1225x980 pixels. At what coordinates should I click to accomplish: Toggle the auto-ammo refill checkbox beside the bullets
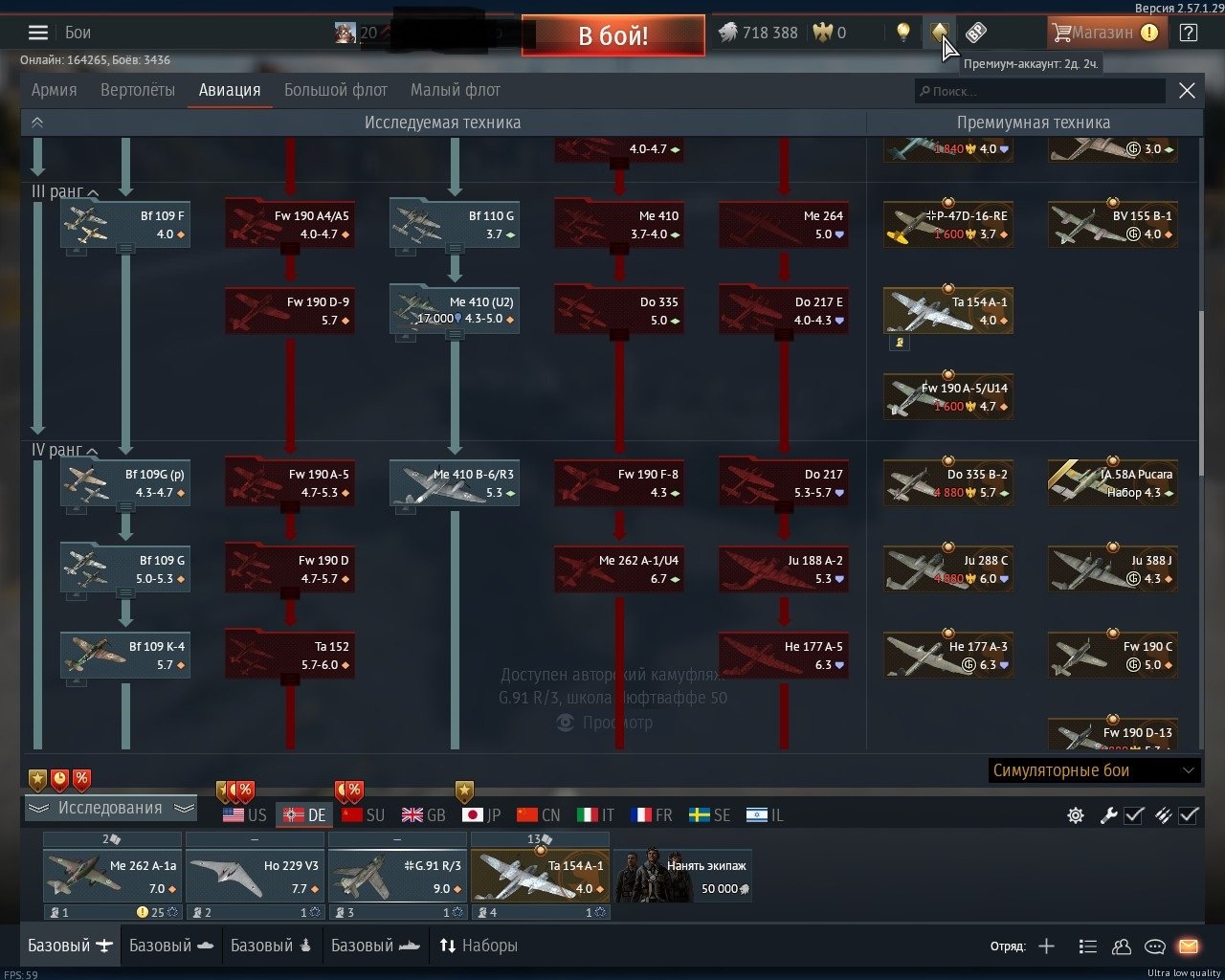(x=1189, y=815)
